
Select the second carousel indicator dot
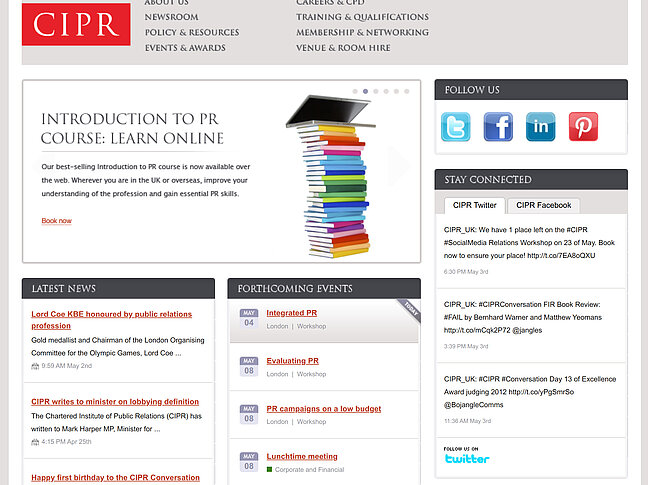pyautogui.click(x=365, y=91)
